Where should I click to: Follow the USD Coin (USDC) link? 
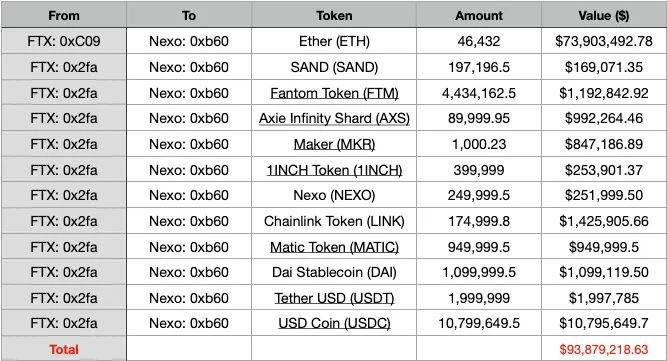(x=334, y=323)
